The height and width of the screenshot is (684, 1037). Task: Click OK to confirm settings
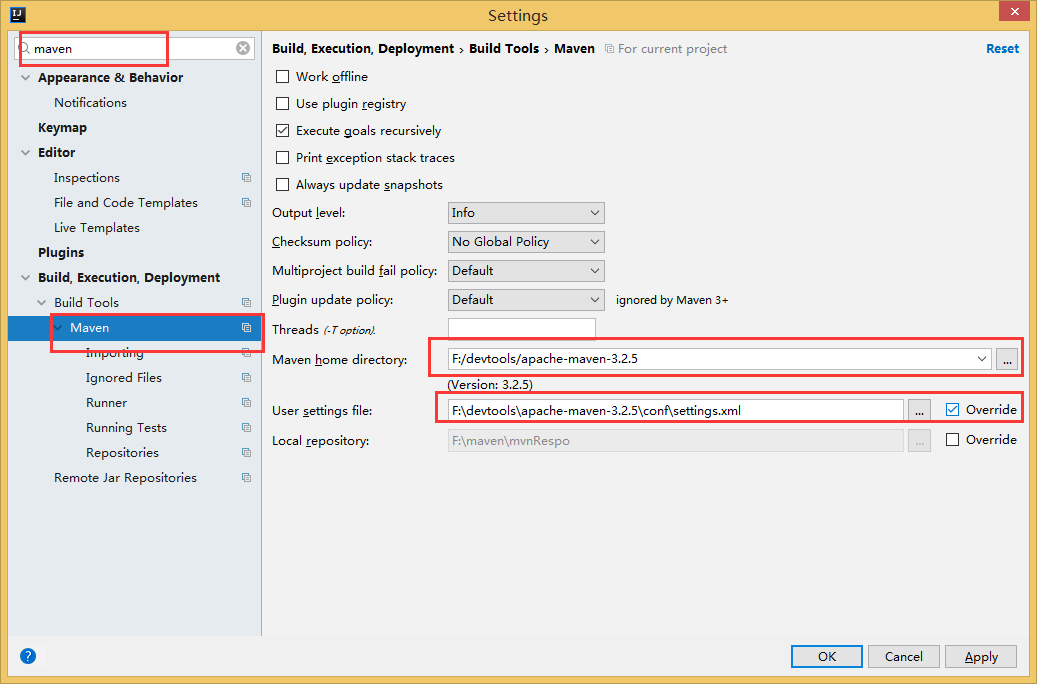(827, 656)
